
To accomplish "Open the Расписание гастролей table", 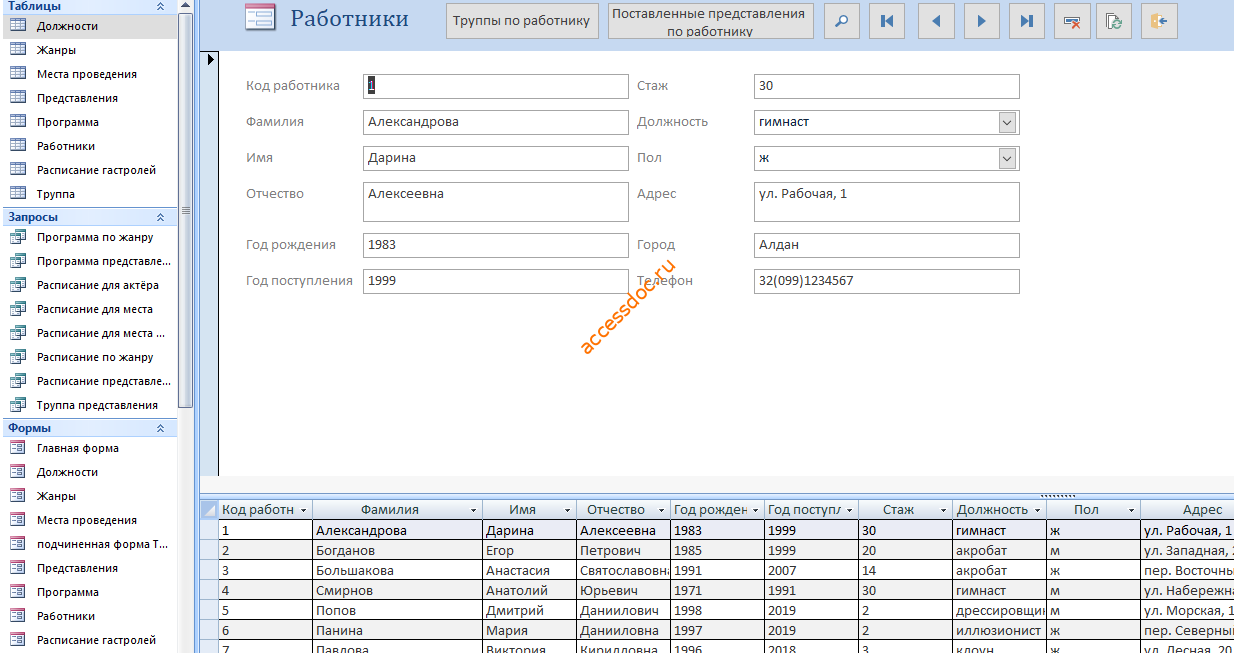I will pos(89,170).
